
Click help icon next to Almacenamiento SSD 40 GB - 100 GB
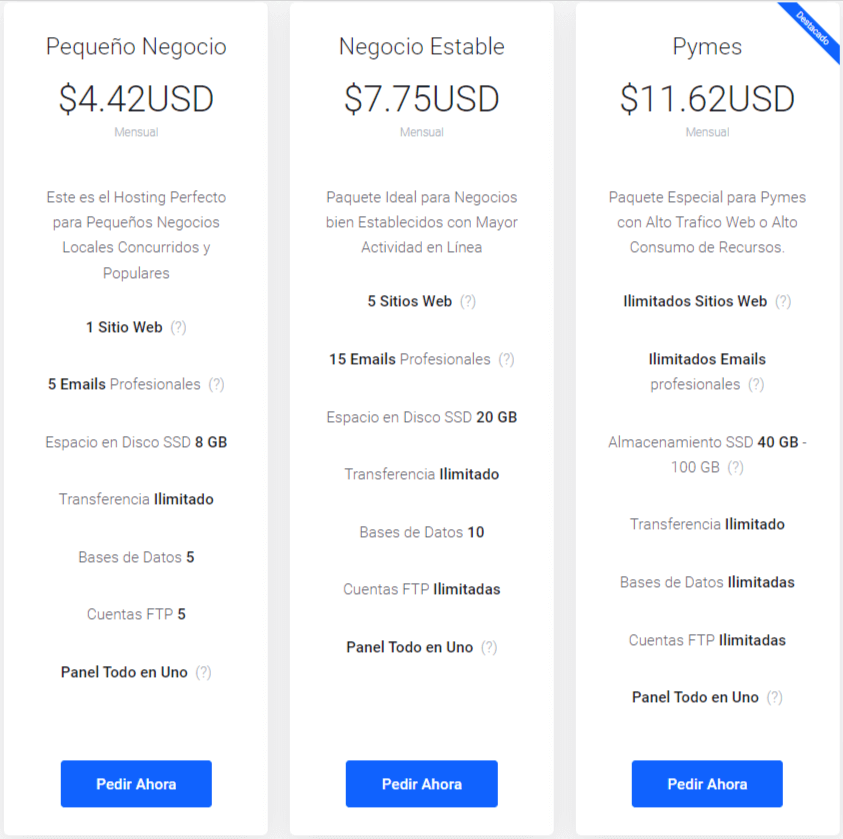click(x=736, y=467)
